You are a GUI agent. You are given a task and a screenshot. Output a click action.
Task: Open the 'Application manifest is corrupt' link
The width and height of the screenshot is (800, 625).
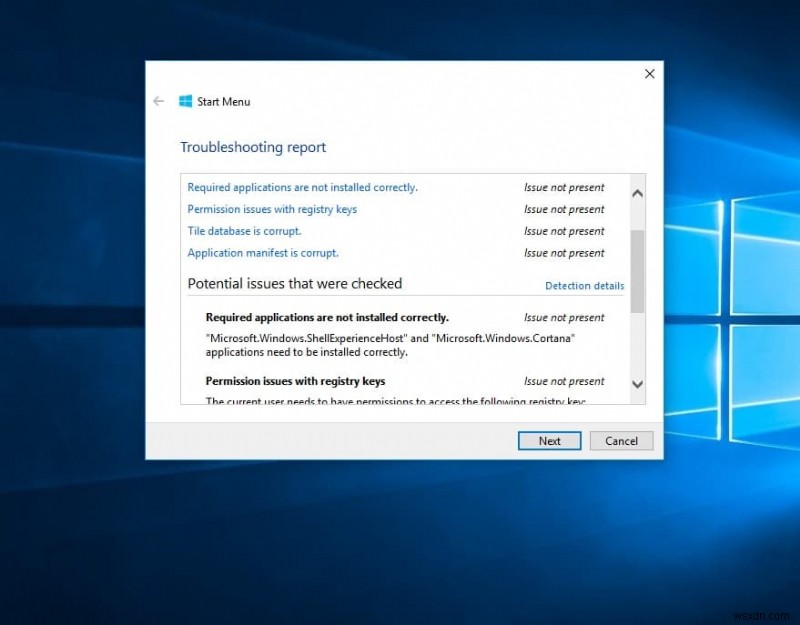(x=262, y=252)
